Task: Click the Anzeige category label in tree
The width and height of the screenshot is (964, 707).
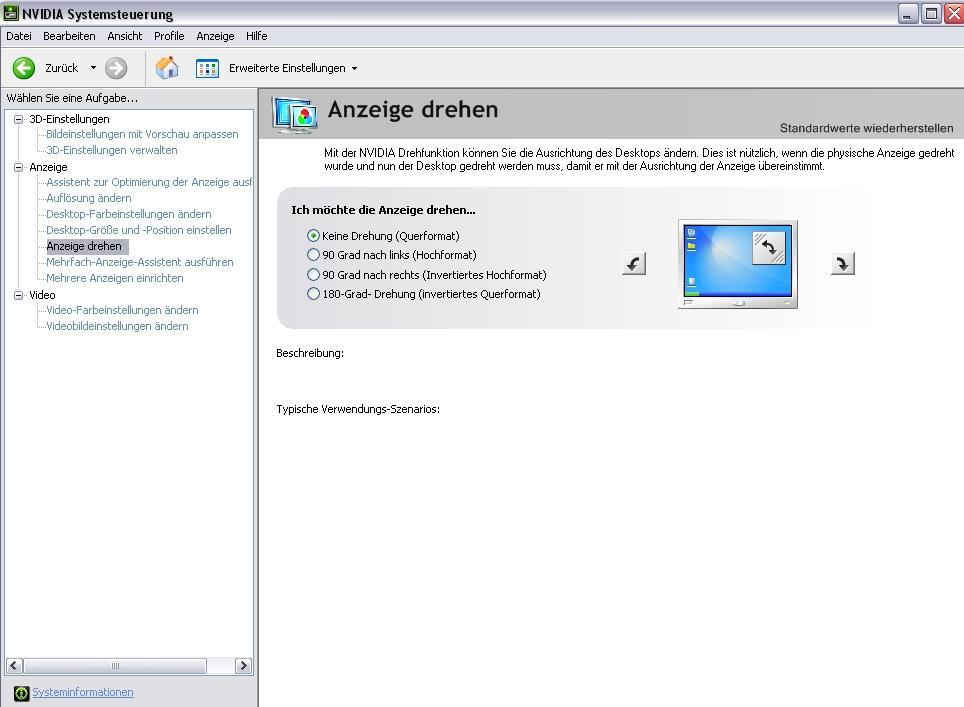Action: [49, 167]
